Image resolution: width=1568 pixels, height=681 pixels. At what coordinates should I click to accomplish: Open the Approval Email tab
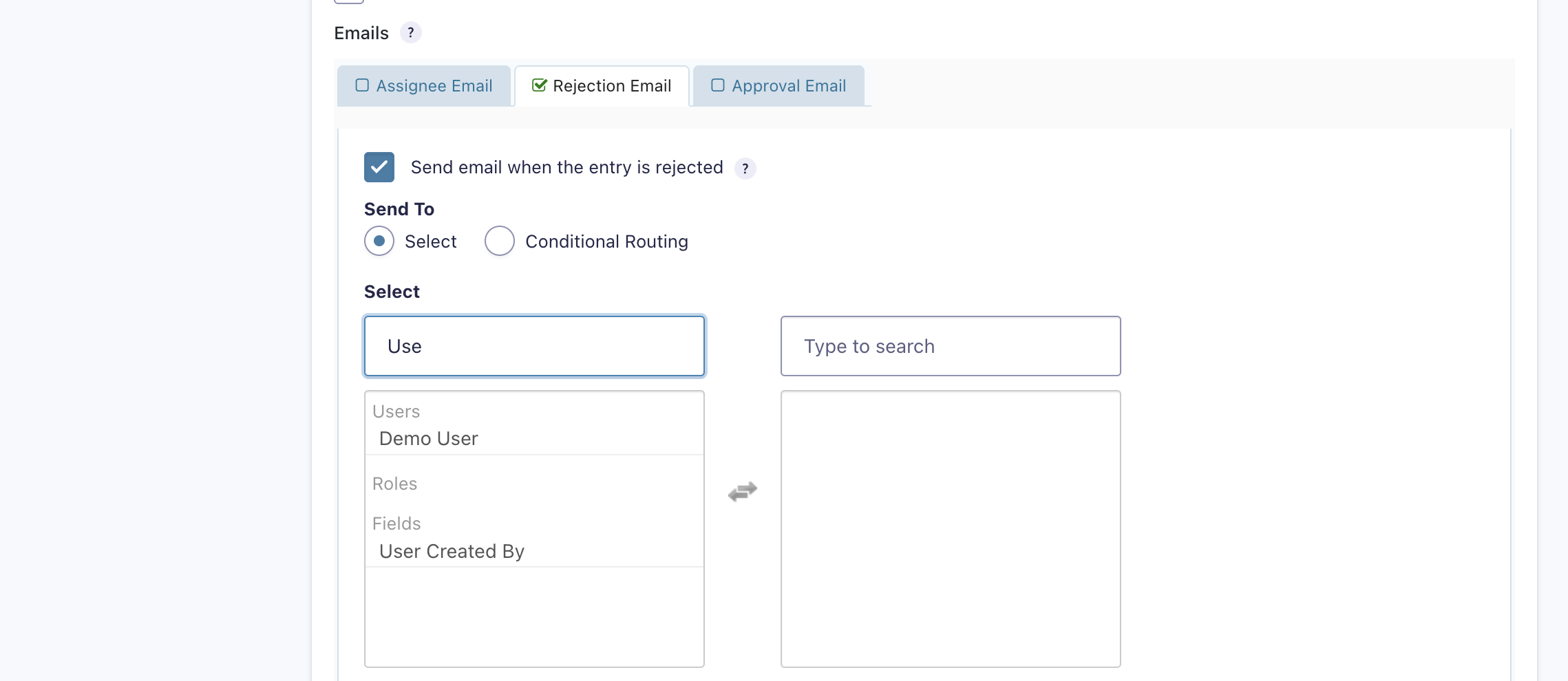click(789, 86)
